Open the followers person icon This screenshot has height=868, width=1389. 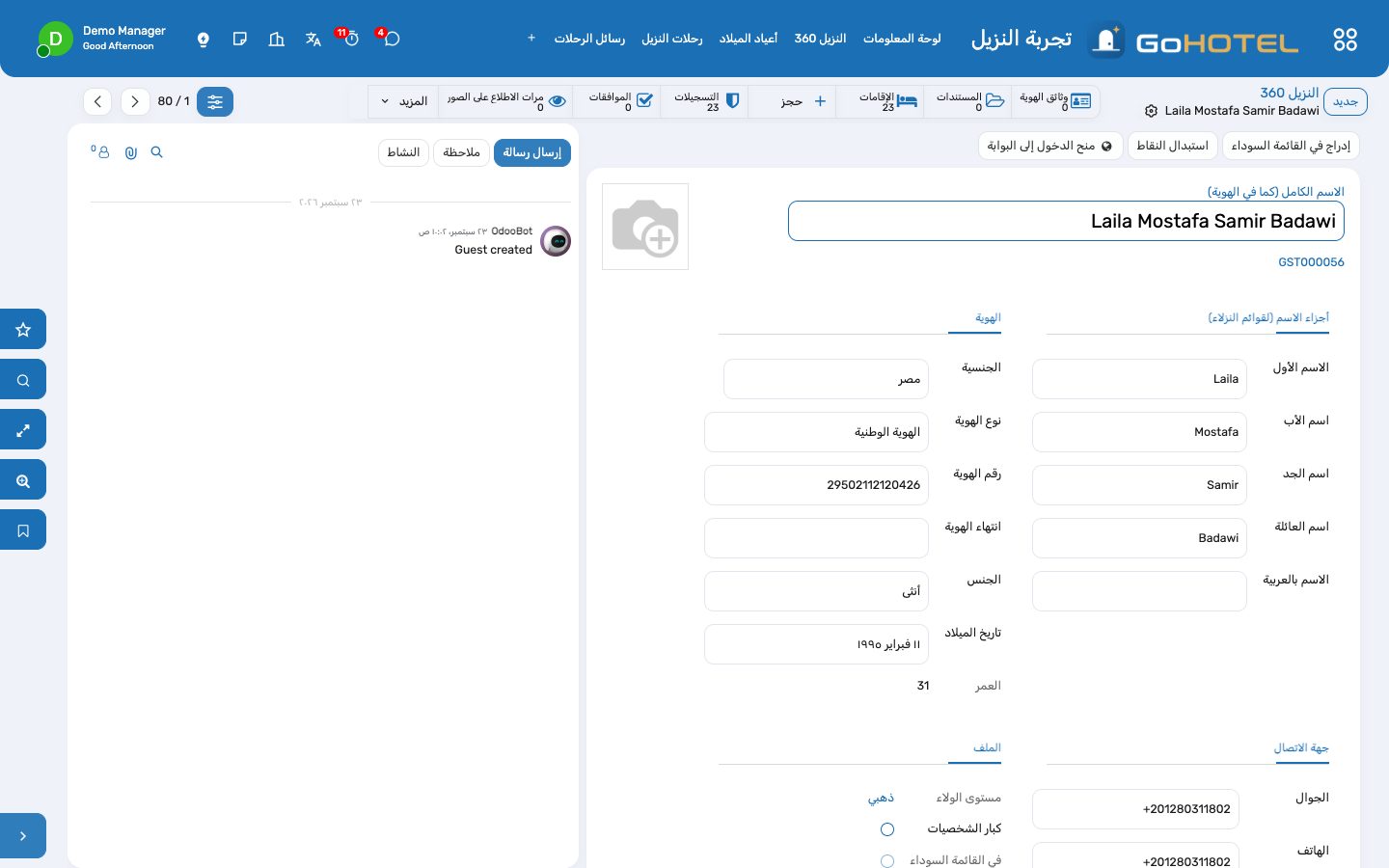[100, 151]
